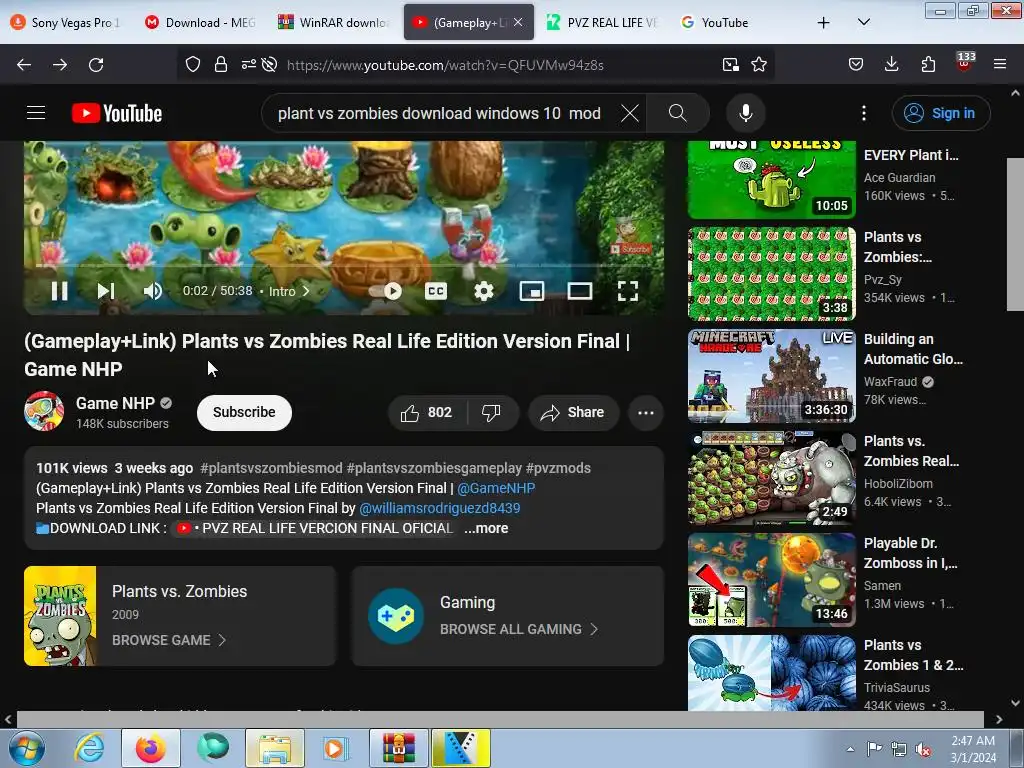Open PVZ REAL LIFE VERCION FINAL OFICIAL link
This screenshot has width=1024, height=768.
click(x=315, y=528)
